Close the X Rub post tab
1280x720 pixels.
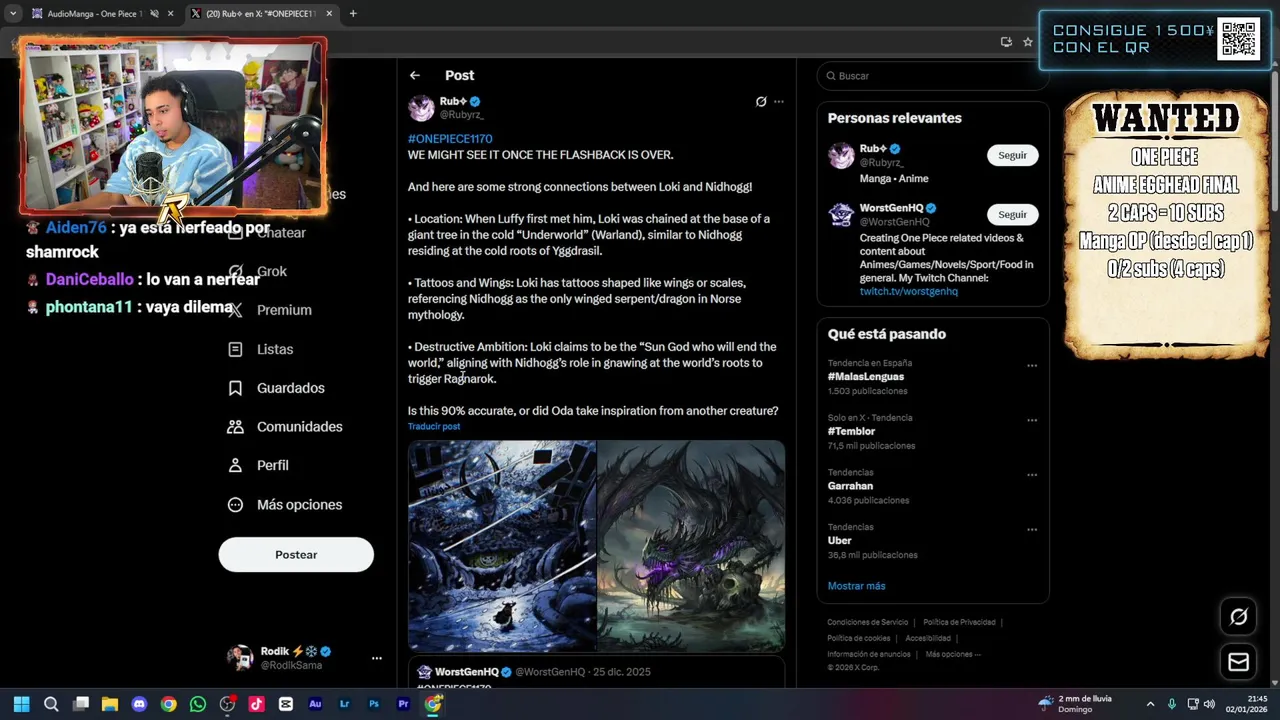(x=327, y=14)
